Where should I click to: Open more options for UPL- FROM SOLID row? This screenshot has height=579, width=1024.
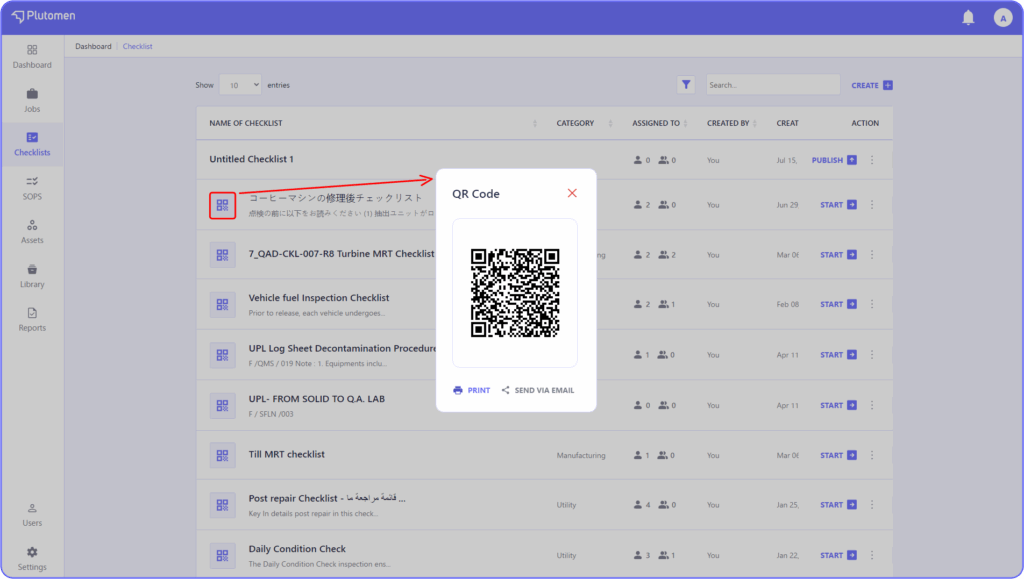pyautogui.click(x=872, y=405)
